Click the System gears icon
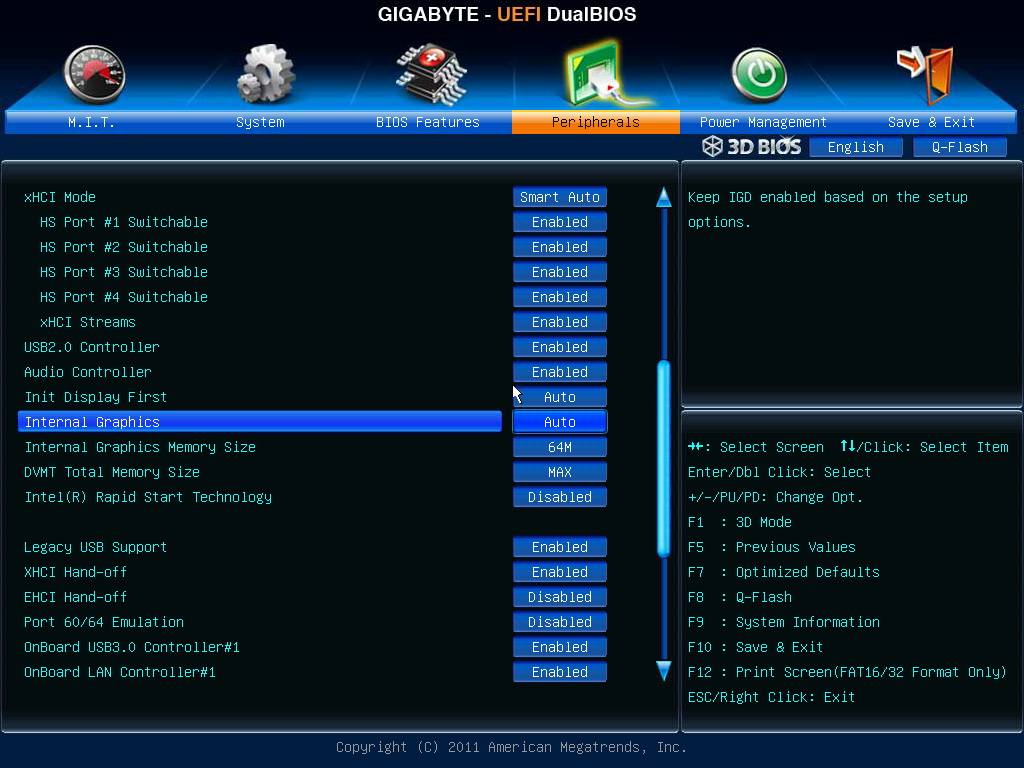Viewport: 1024px width, 768px height. coord(266,74)
